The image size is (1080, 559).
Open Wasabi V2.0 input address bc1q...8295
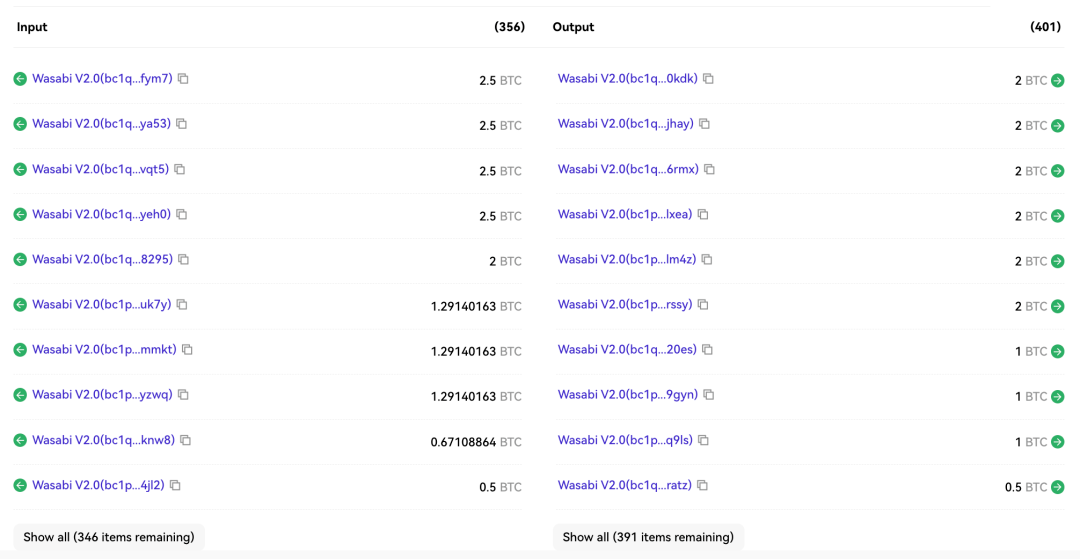(x=103, y=259)
